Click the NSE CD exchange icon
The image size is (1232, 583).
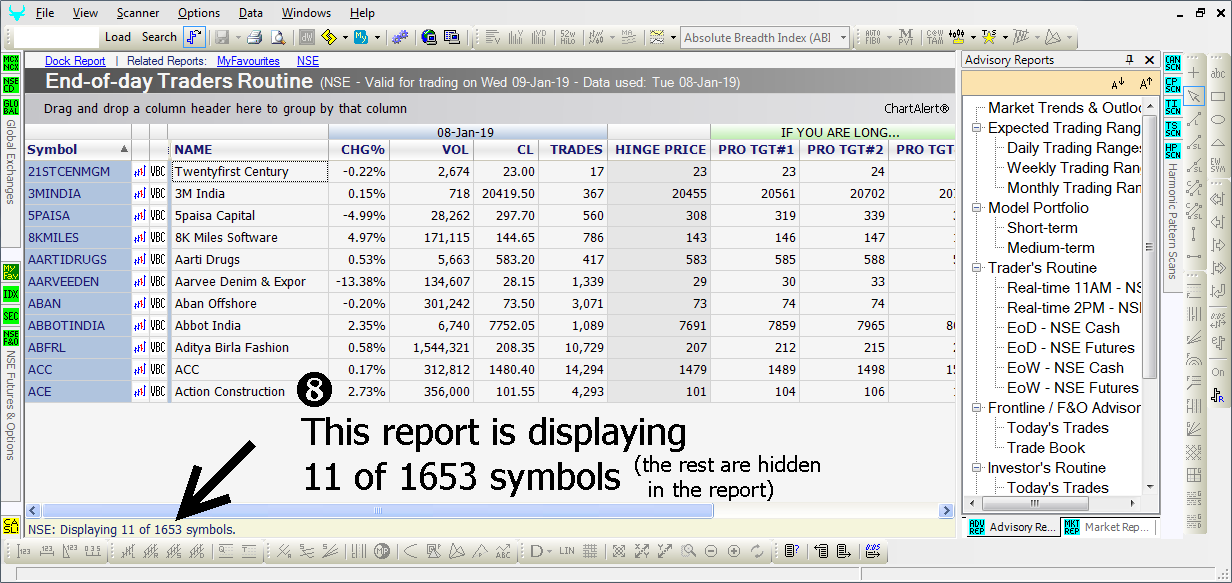(x=11, y=85)
